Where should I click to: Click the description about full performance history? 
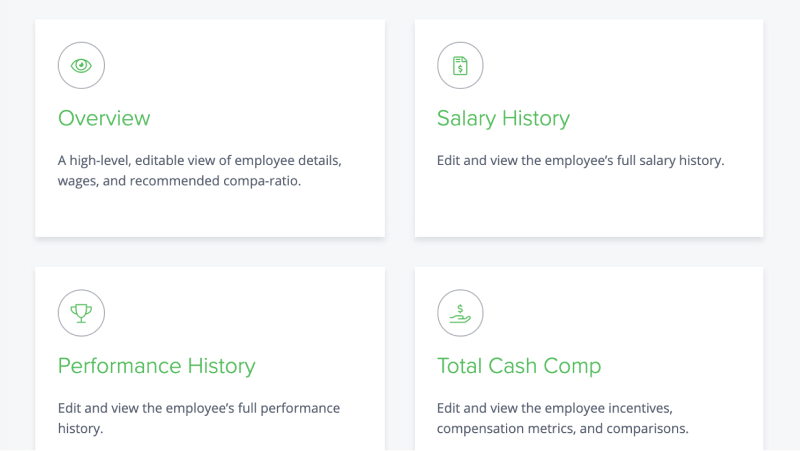click(x=199, y=418)
